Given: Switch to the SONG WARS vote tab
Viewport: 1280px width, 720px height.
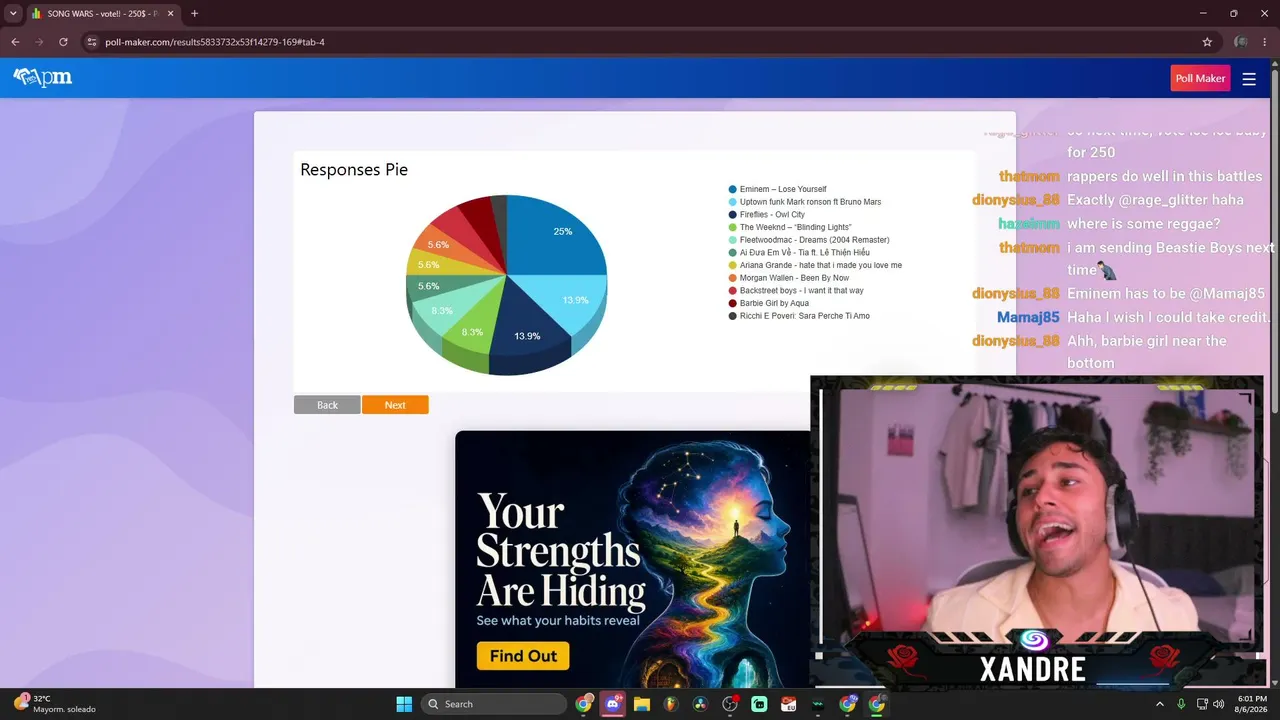Looking at the screenshot, I should [102, 13].
